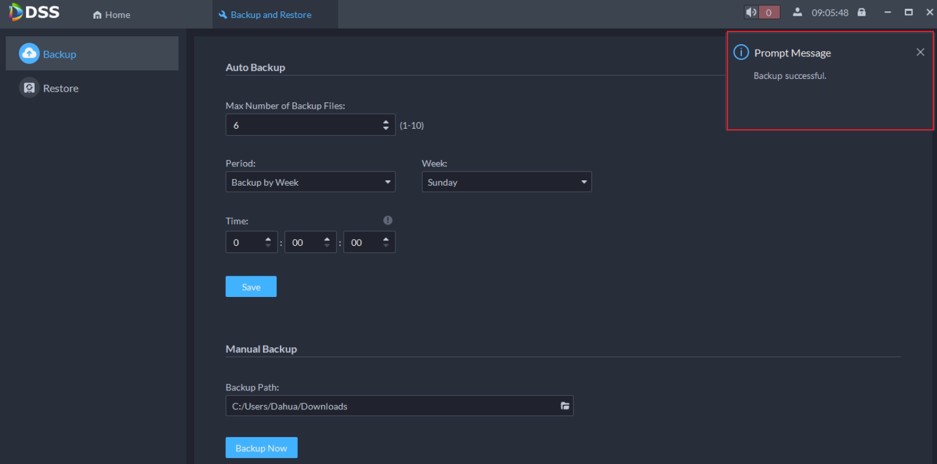Click the Backup Now button
The width and height of the screenshot is (937, 464).
(261, 448)
